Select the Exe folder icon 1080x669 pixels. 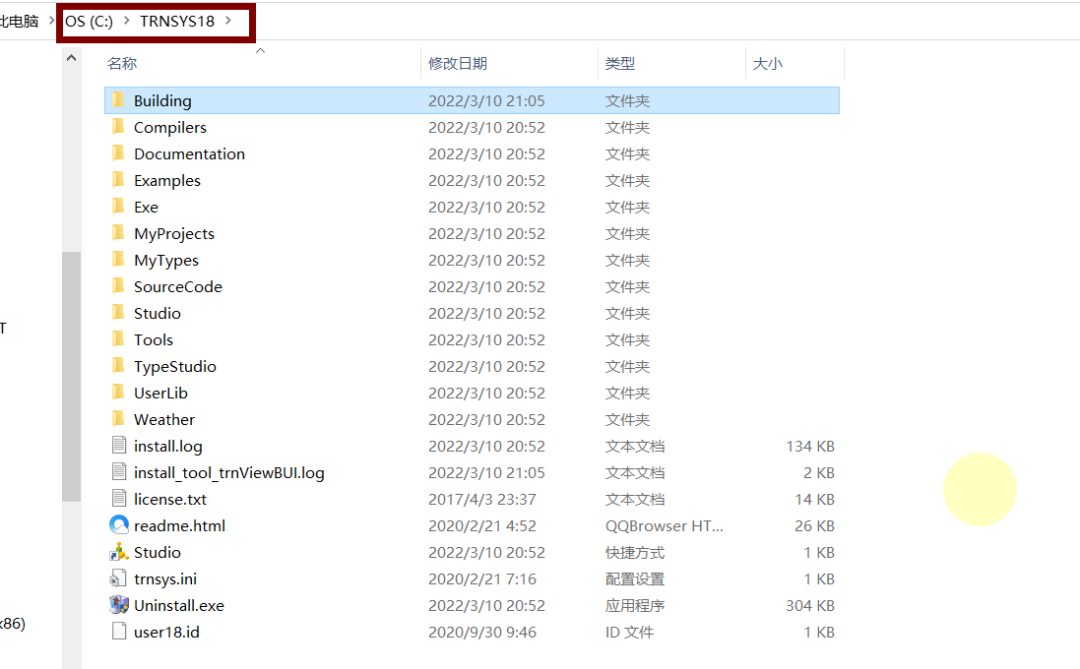tap(118, 206)
